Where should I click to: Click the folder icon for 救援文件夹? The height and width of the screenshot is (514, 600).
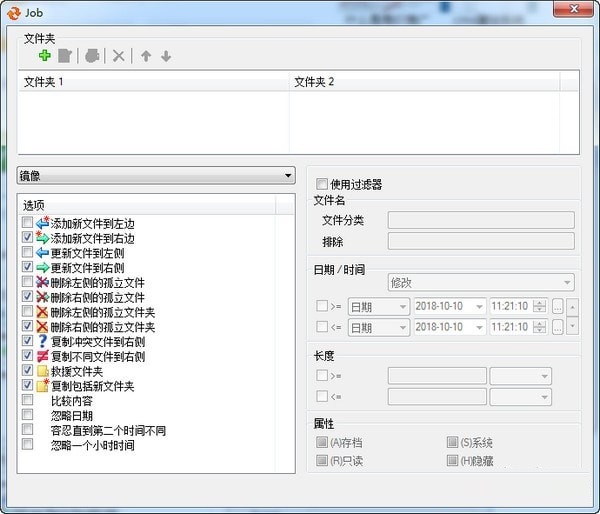click(42, 371)
